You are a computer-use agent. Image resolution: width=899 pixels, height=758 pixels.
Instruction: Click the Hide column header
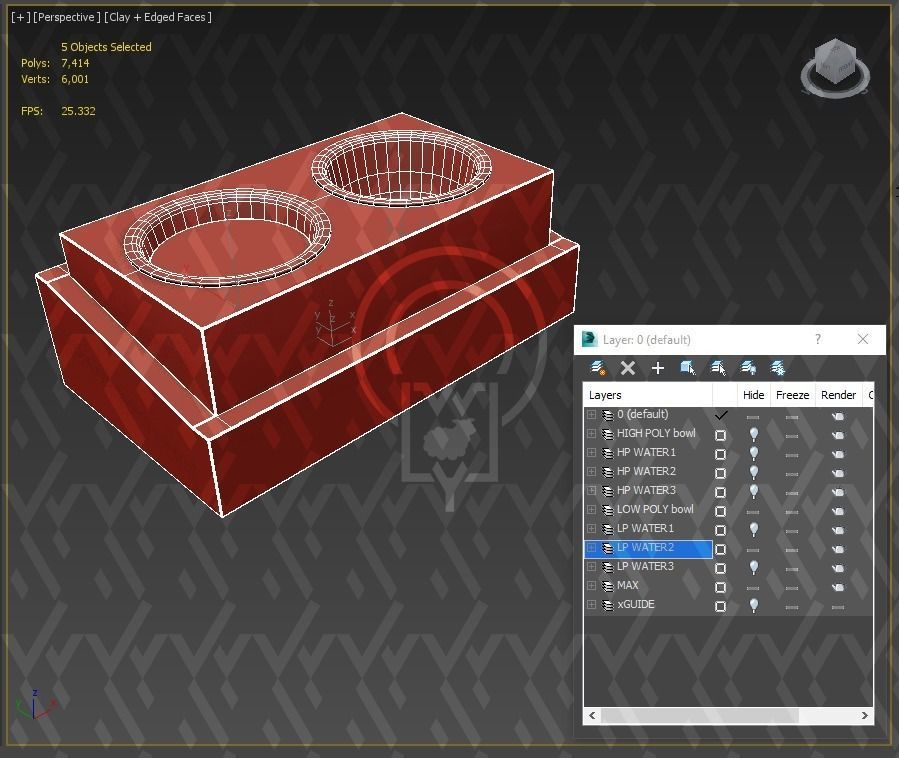753,395
